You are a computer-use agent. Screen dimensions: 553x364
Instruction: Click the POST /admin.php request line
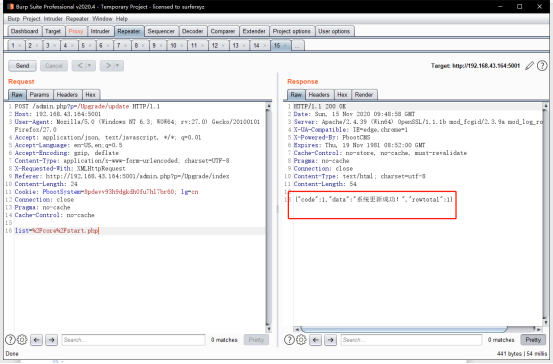tap(87, 106)
